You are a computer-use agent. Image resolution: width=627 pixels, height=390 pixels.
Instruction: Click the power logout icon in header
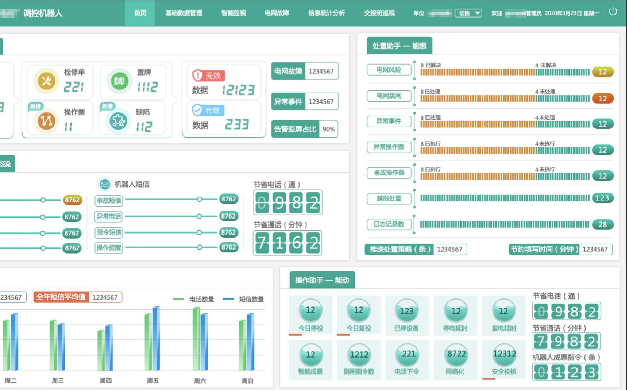point(613,12)
